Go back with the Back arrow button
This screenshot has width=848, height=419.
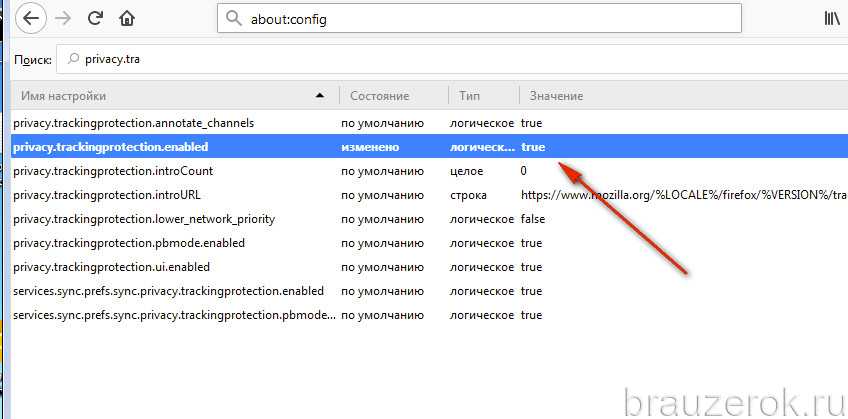pos(31,19)
